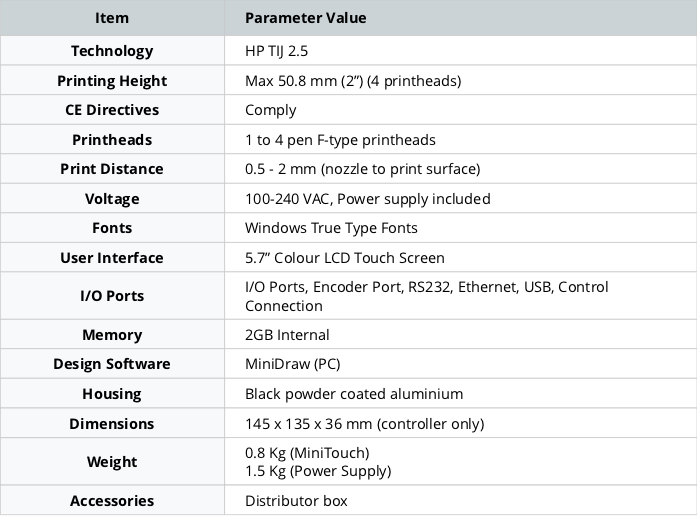Click the Housing row label
The width and height of the screenshot is (697, 516).
112,394
